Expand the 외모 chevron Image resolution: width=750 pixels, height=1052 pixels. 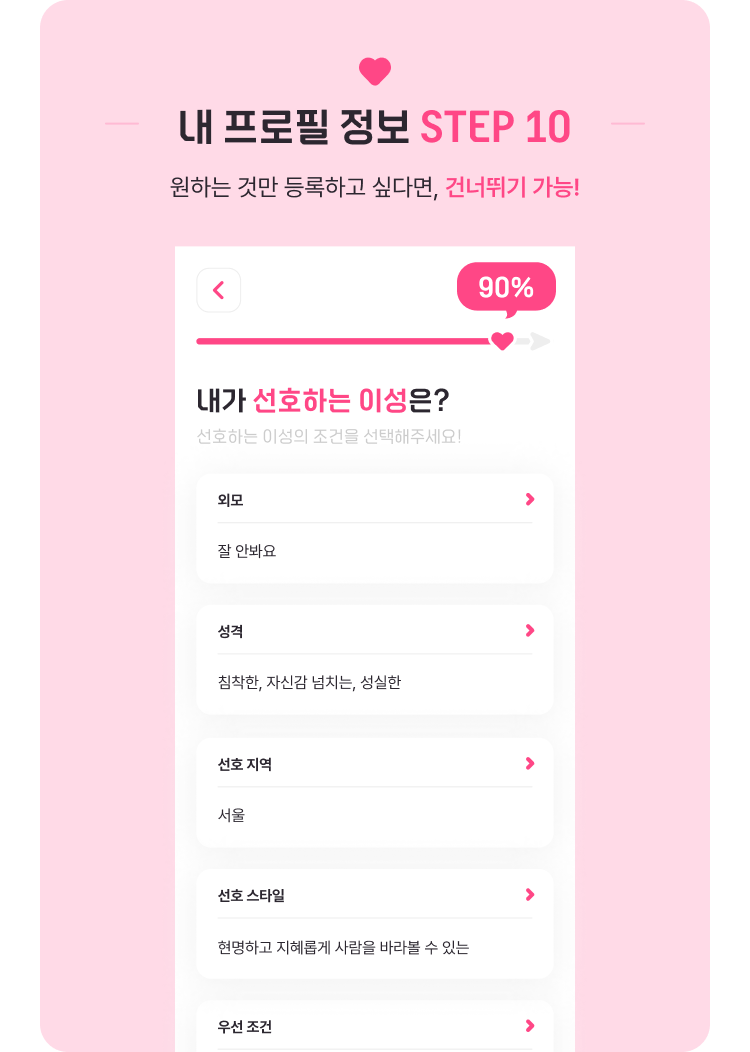pyautogui.click(x=530, y=499)
